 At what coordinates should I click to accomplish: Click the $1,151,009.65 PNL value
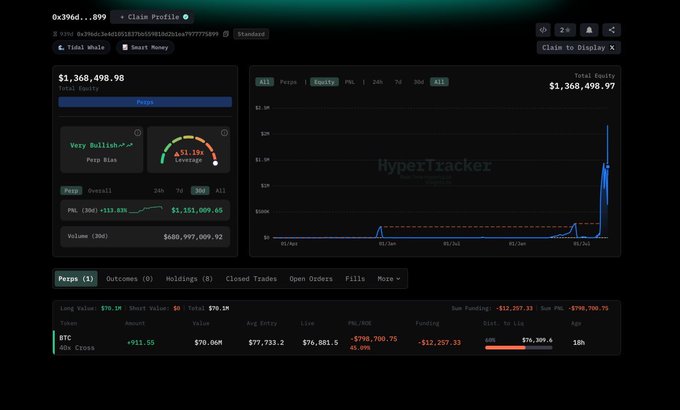click(197, 210)
